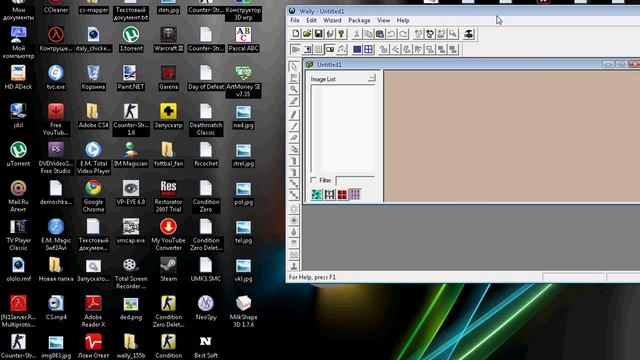The width and height of the screenshot is (640, 360).
Task: Click 'For Help, press F1' status text
Action: point(312,277)
